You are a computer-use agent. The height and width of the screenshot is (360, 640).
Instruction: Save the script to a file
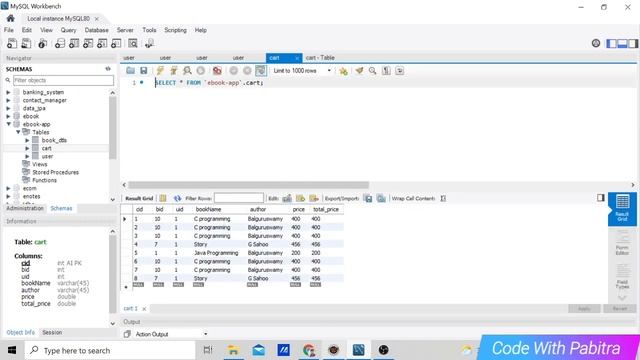pos(144,71)
